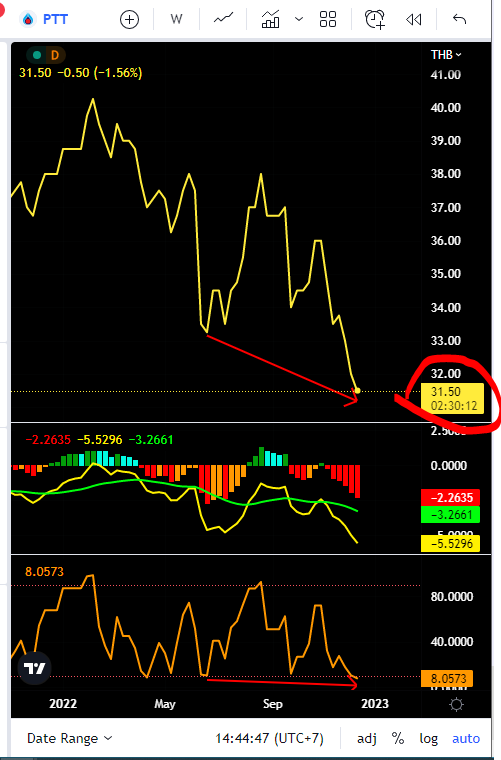
Task: Click the yellow −5.5296 MACD axis label
Action: 451,543
